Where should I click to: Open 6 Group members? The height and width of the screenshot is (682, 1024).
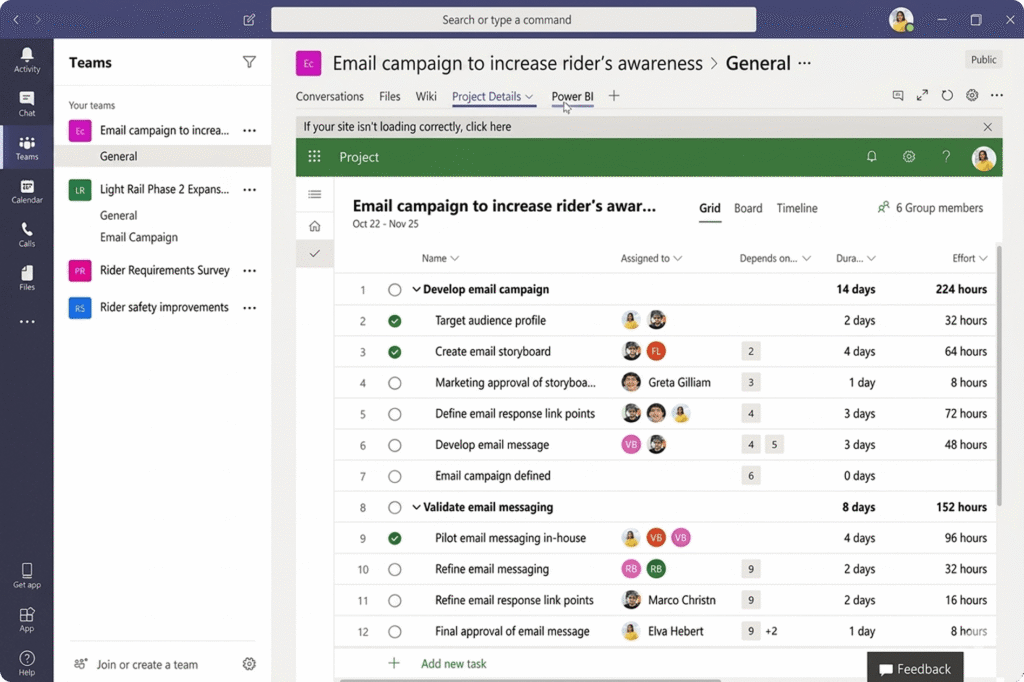[x=931, y=208]
